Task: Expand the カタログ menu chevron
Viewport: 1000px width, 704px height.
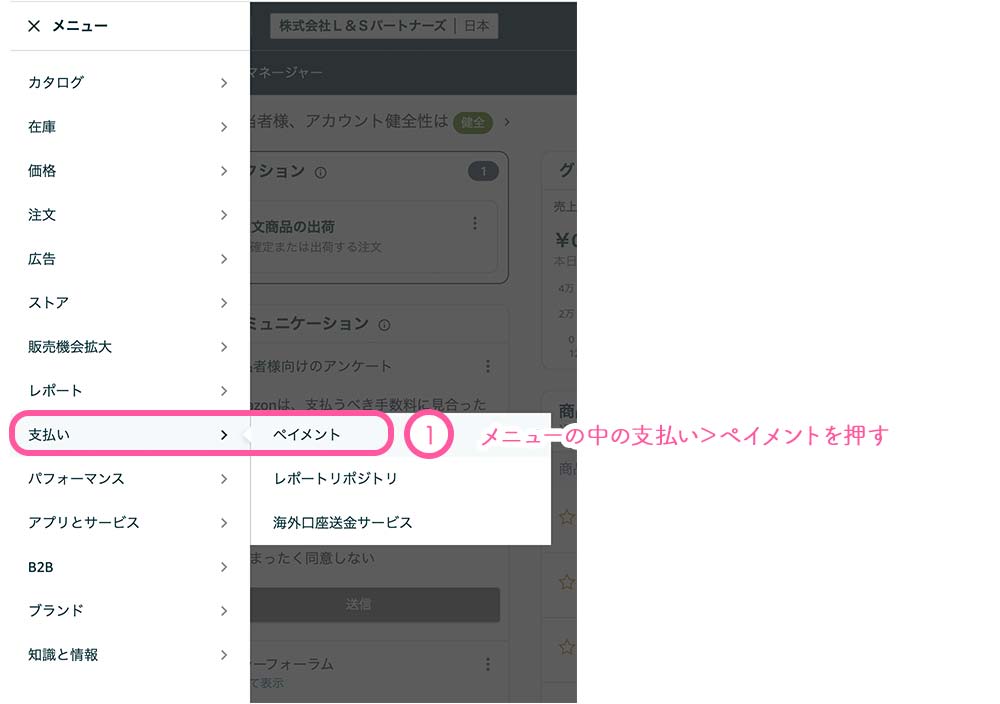Action: [224, 83]
